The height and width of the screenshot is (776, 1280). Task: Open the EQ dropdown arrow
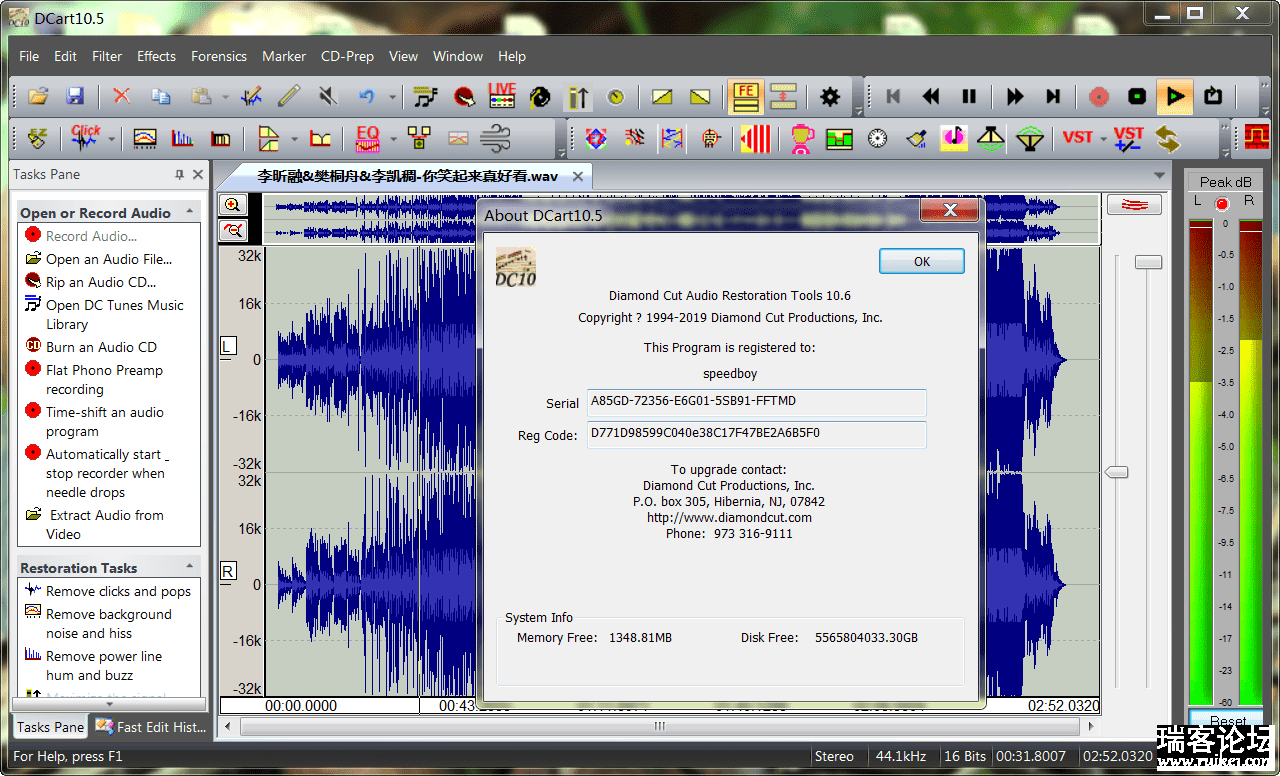tap(393, 139)
